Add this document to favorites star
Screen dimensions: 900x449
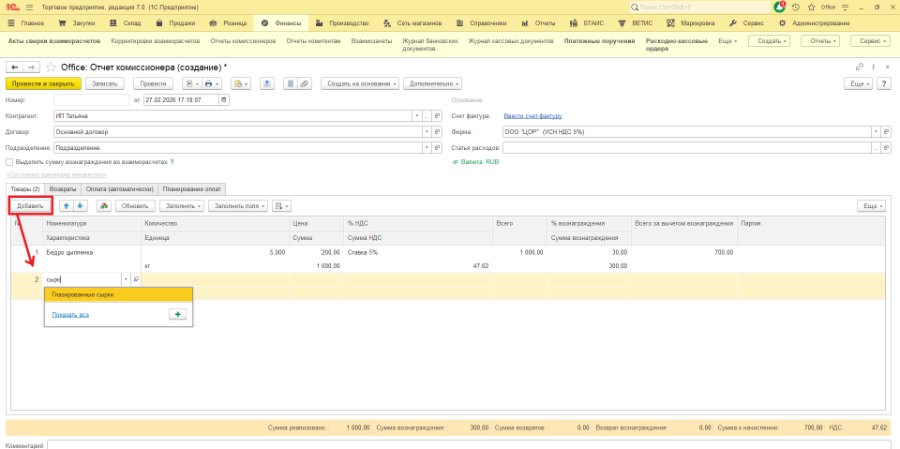pos(51,67)
